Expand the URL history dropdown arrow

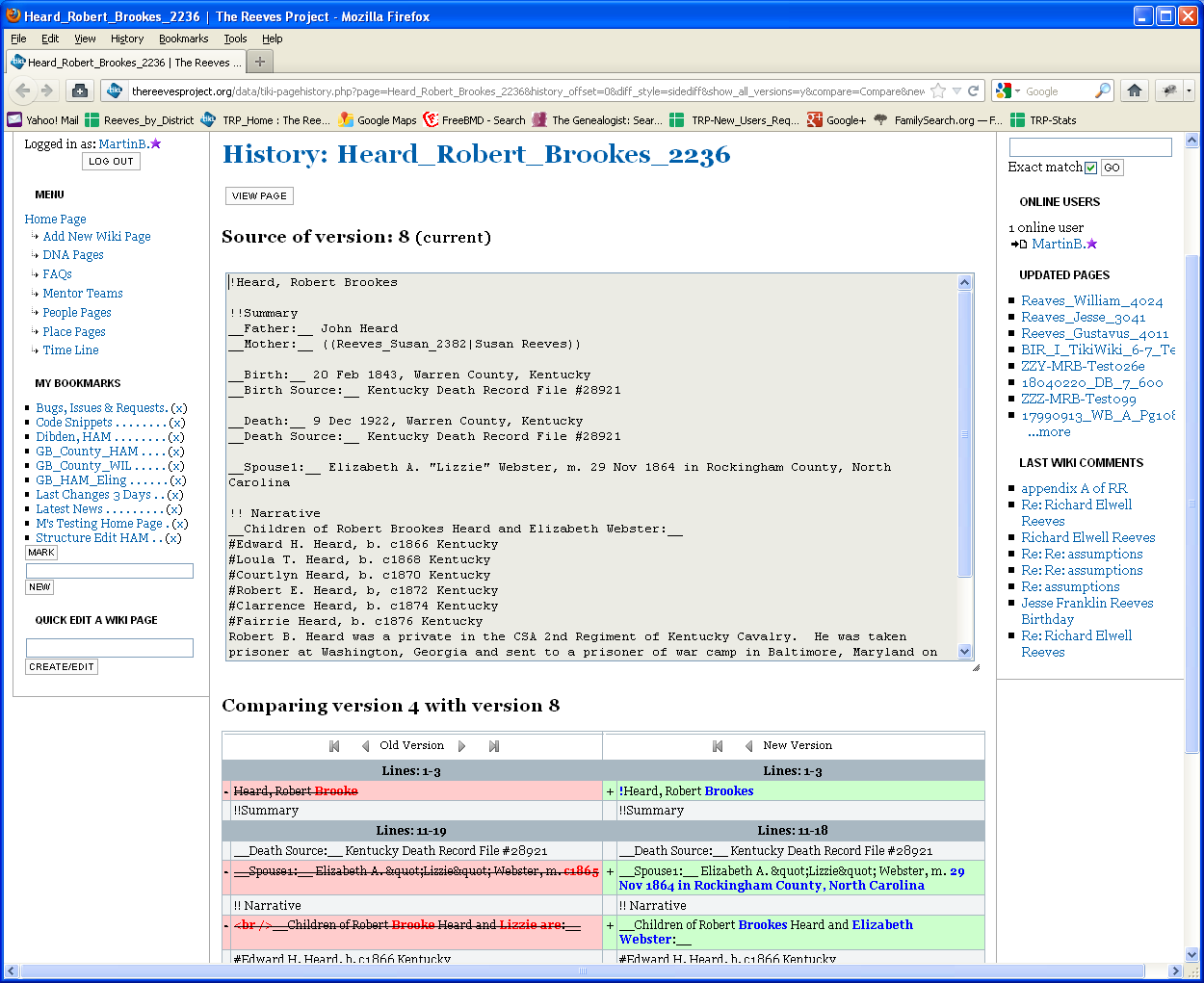[x=956, y=91]
